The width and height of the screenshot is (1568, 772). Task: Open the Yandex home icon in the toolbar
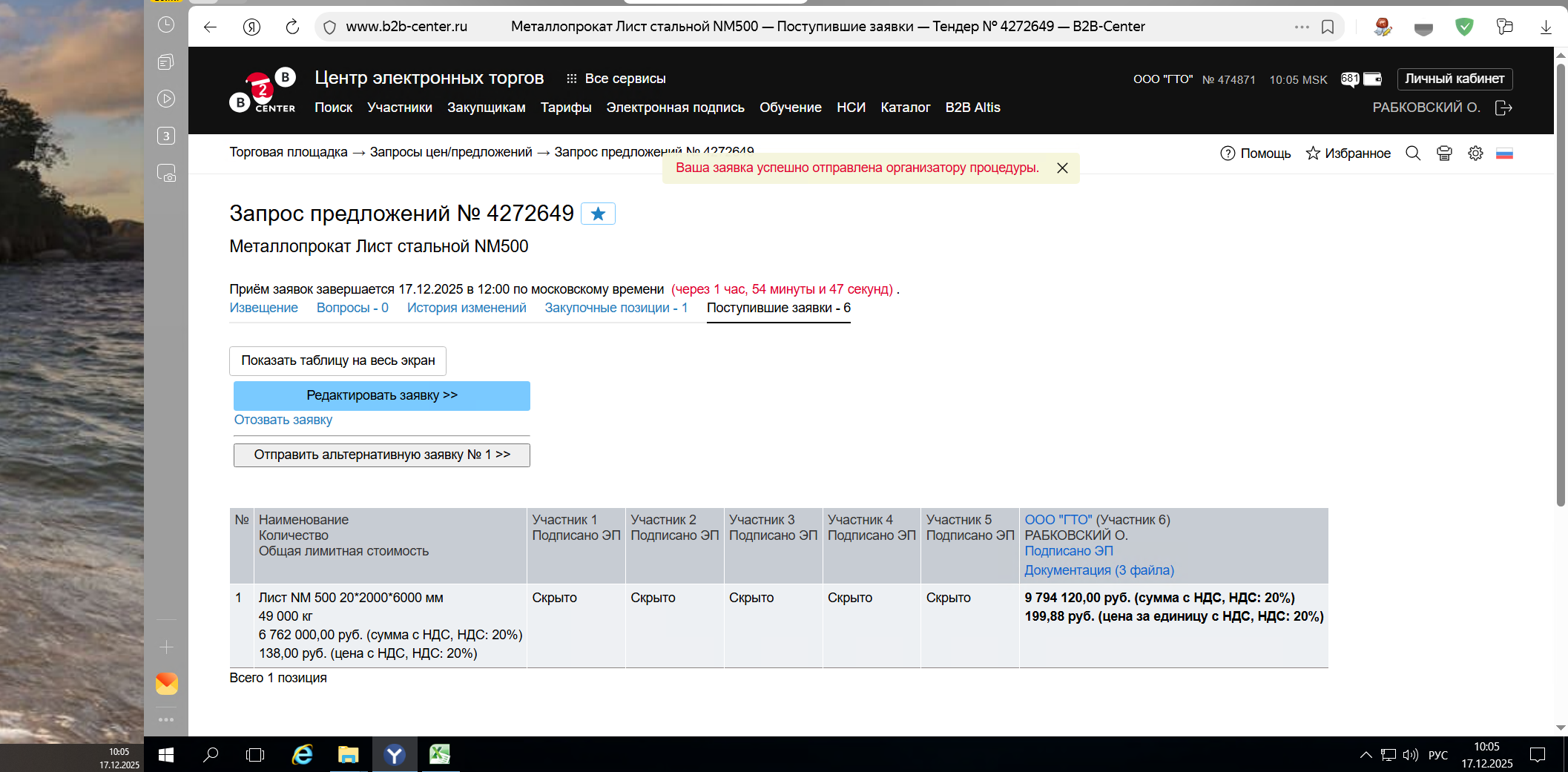point(251,27)
